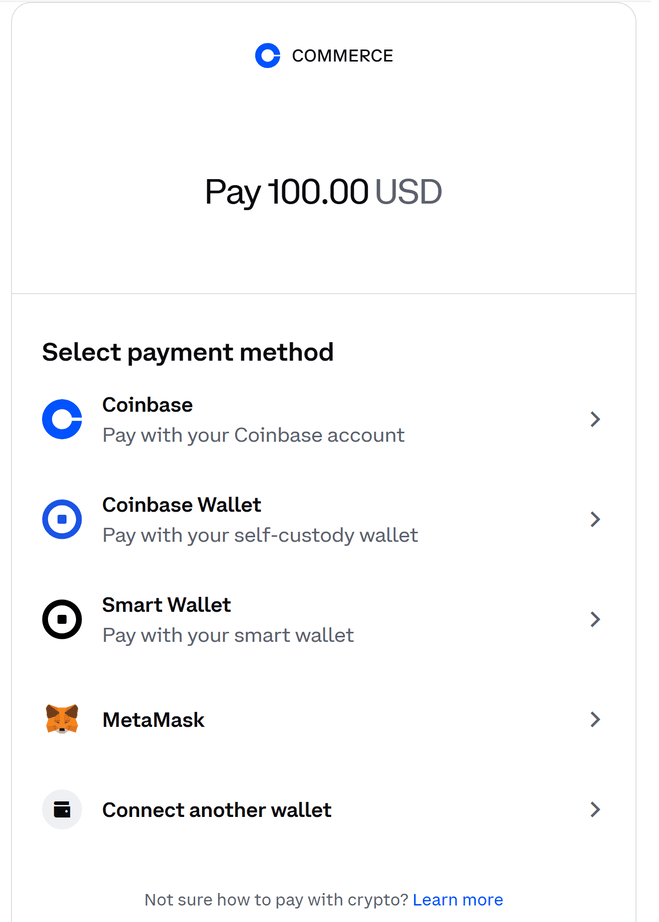Click the Pay 100.00 USD amount

click(x=323, y=192)
